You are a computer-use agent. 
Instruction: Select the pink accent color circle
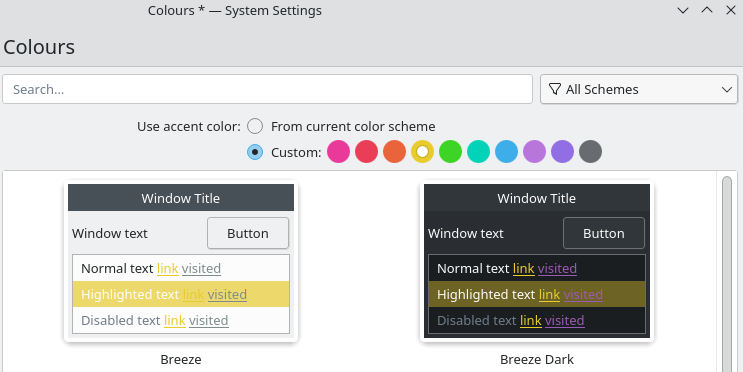338,152
